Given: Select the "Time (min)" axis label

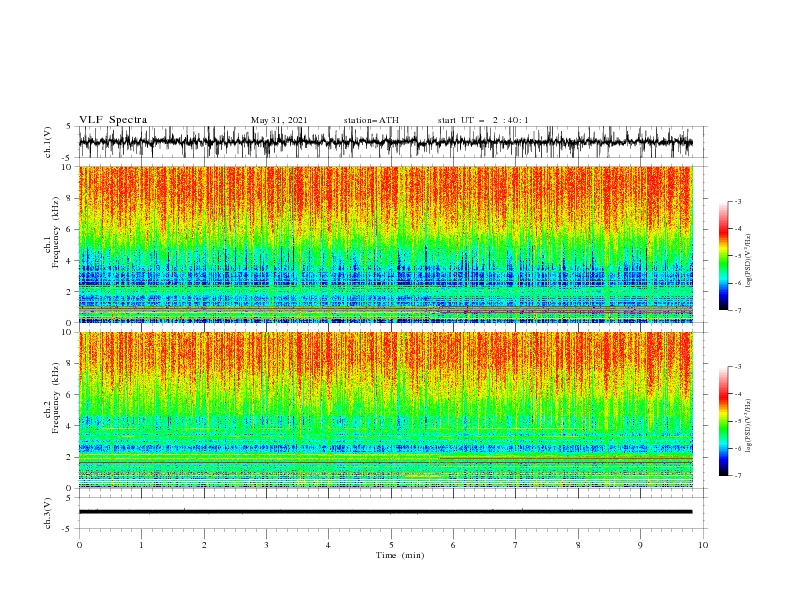Looking at the screenshot, I should [400, 555].
